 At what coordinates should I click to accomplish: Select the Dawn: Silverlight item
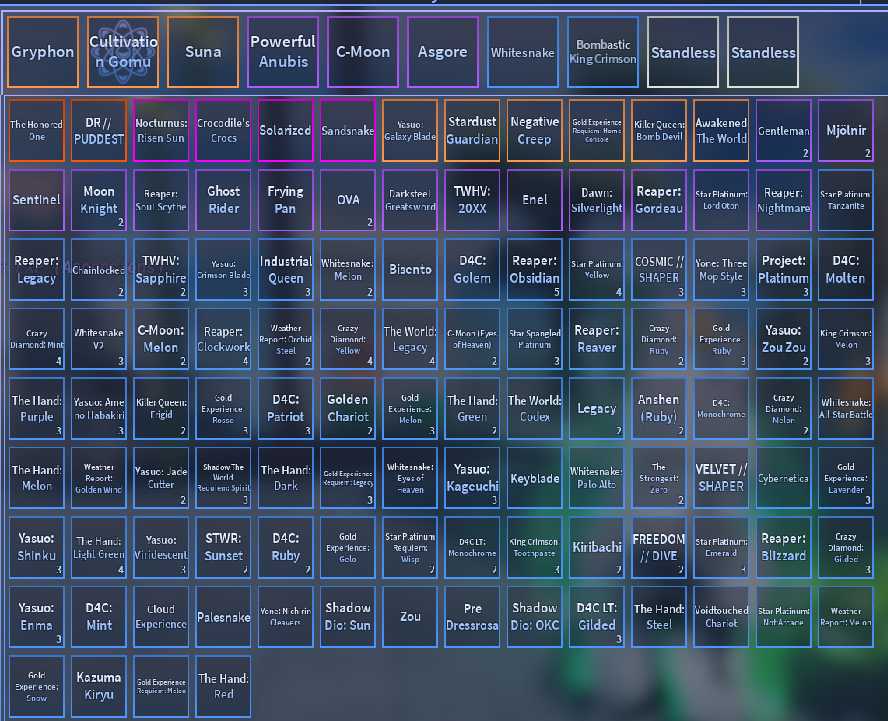[596, 200]
